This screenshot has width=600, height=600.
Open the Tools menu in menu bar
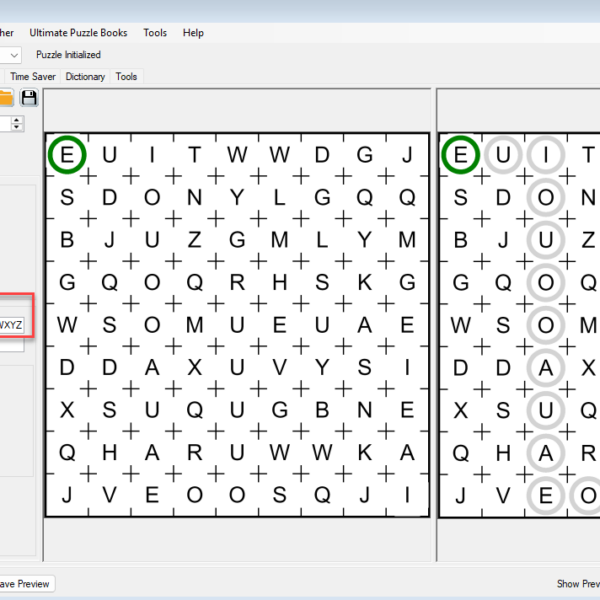coord(155,33)
